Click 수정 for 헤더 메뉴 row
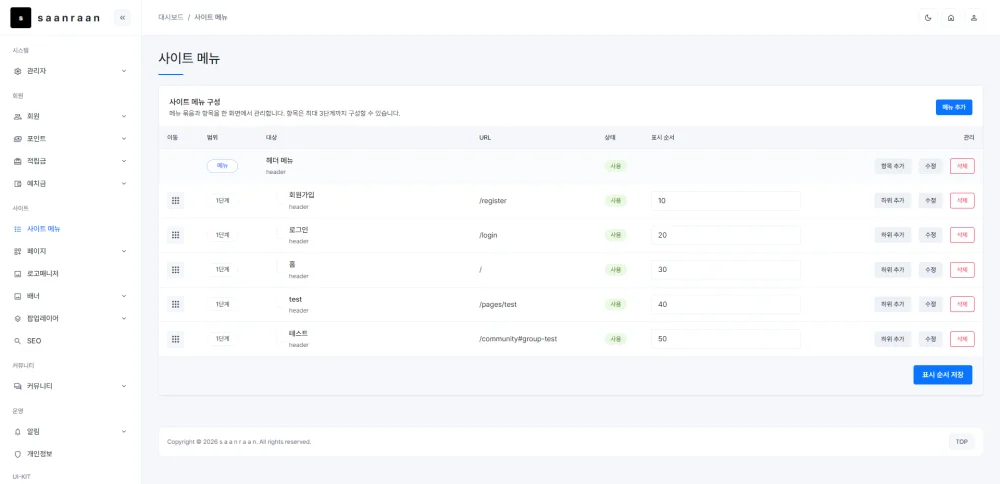Viewport: 1000px width, 484px height. pyautogui.click(x=930, y=166)
